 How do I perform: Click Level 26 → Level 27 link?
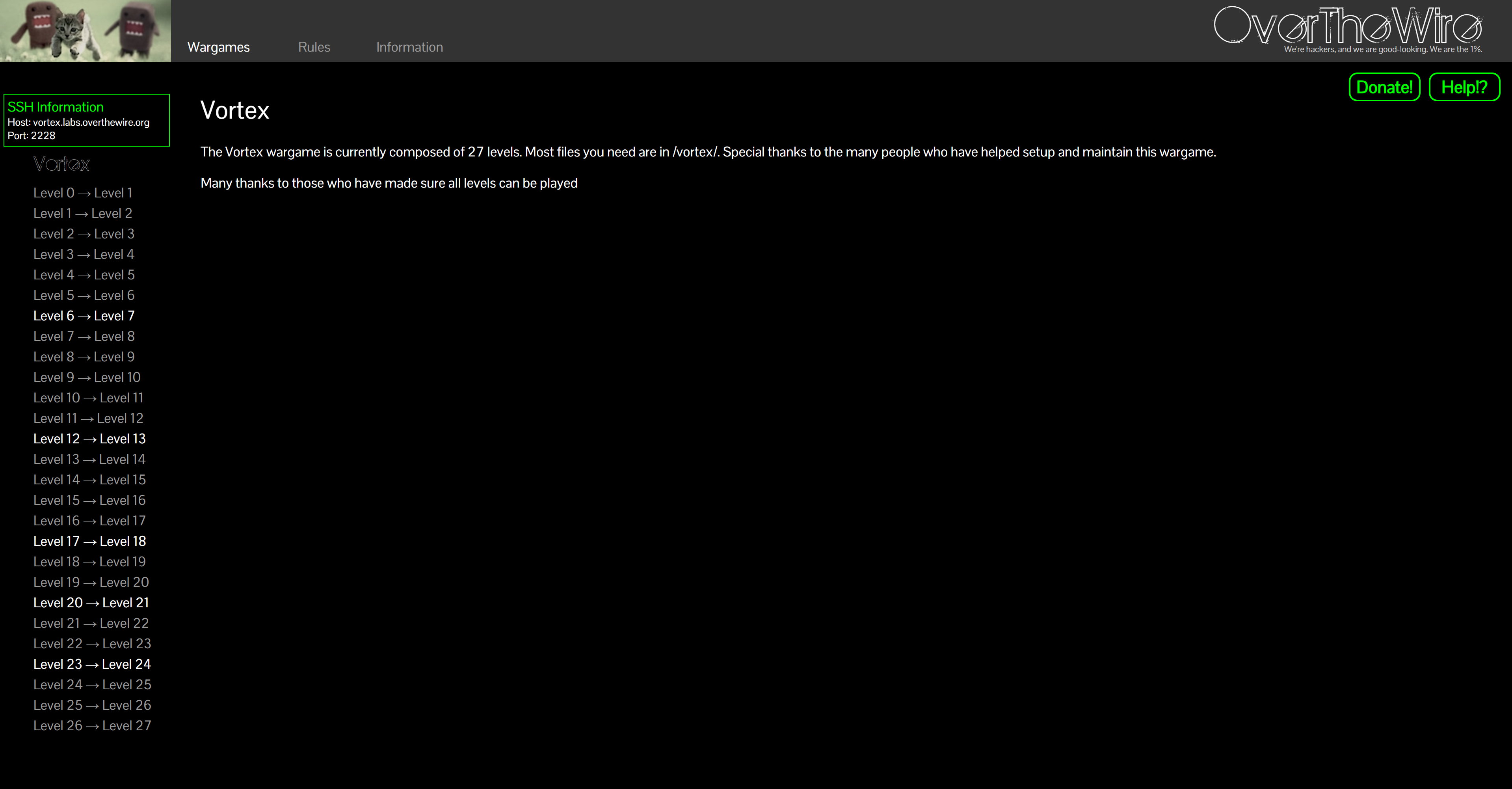pos(92,726)
